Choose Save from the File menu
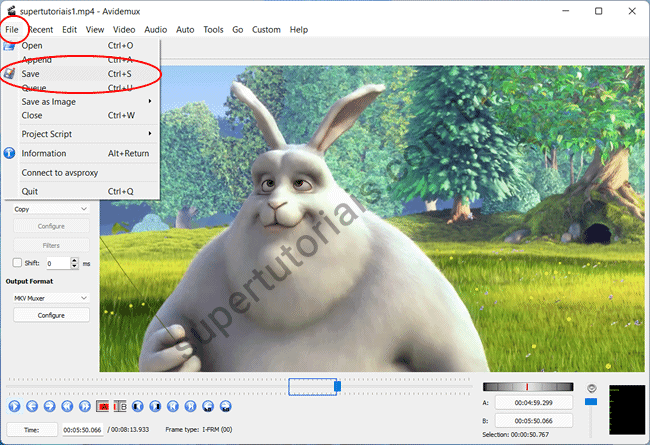Viewport: 650px width, 445px height. coord(32,74)
